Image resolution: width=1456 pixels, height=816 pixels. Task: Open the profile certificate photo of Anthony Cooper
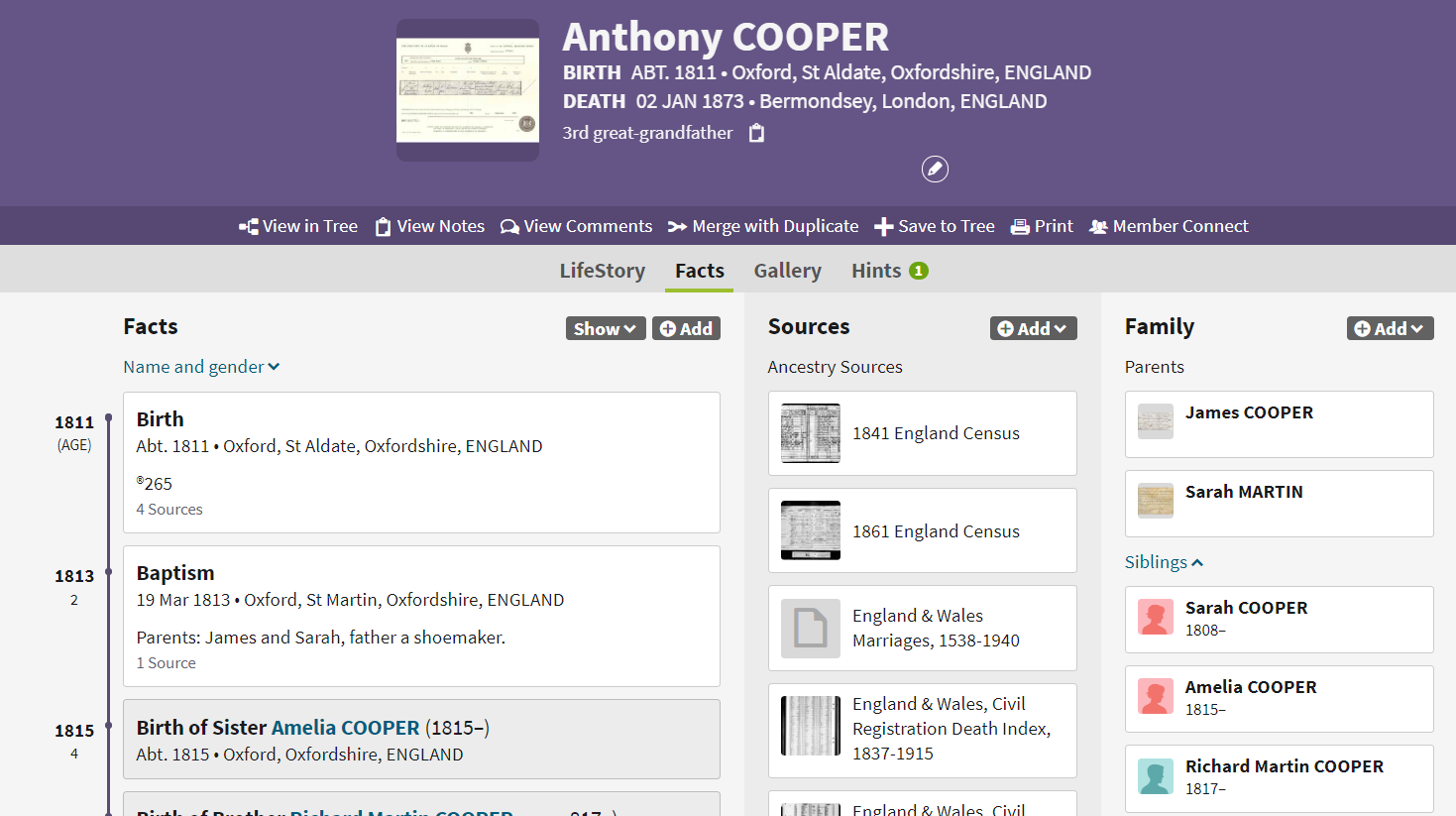click(468, 90)
